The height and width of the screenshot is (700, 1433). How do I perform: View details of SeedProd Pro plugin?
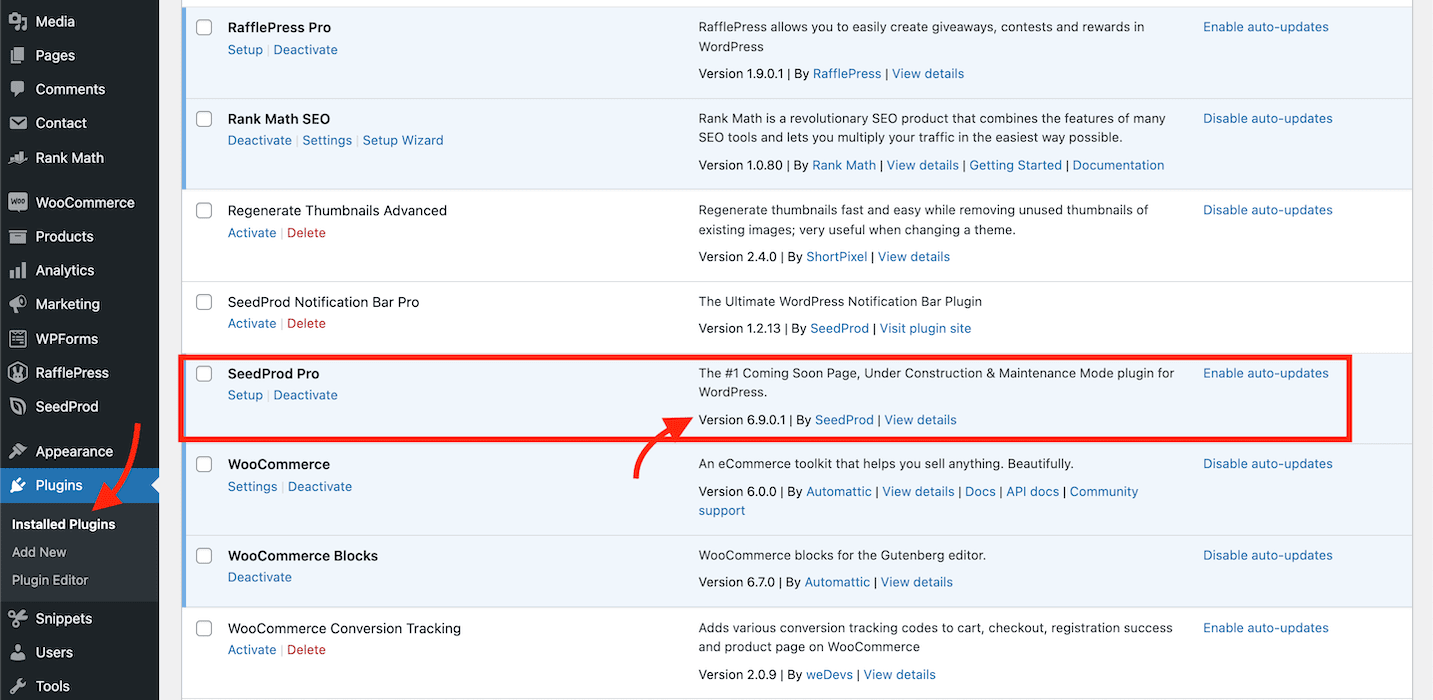click(921, 420)
